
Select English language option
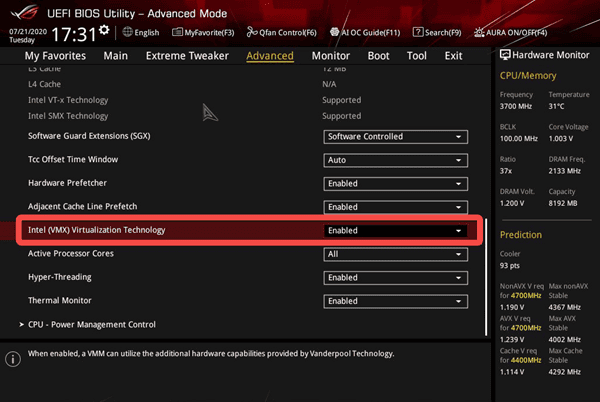point(147,33)
